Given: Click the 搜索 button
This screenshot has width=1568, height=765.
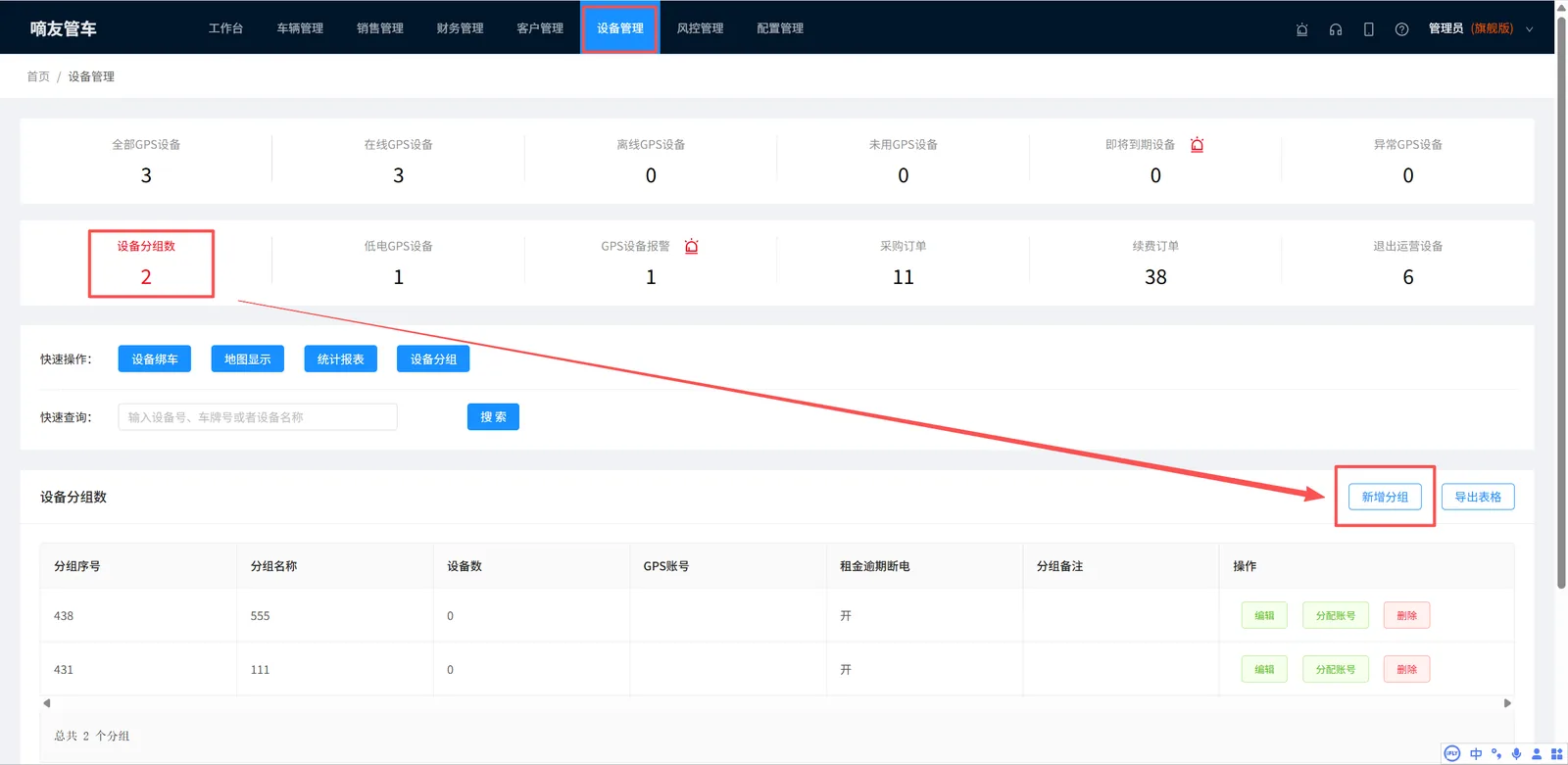Looking at the screenshot, I should pyautogui.click(x=493, y=417).
